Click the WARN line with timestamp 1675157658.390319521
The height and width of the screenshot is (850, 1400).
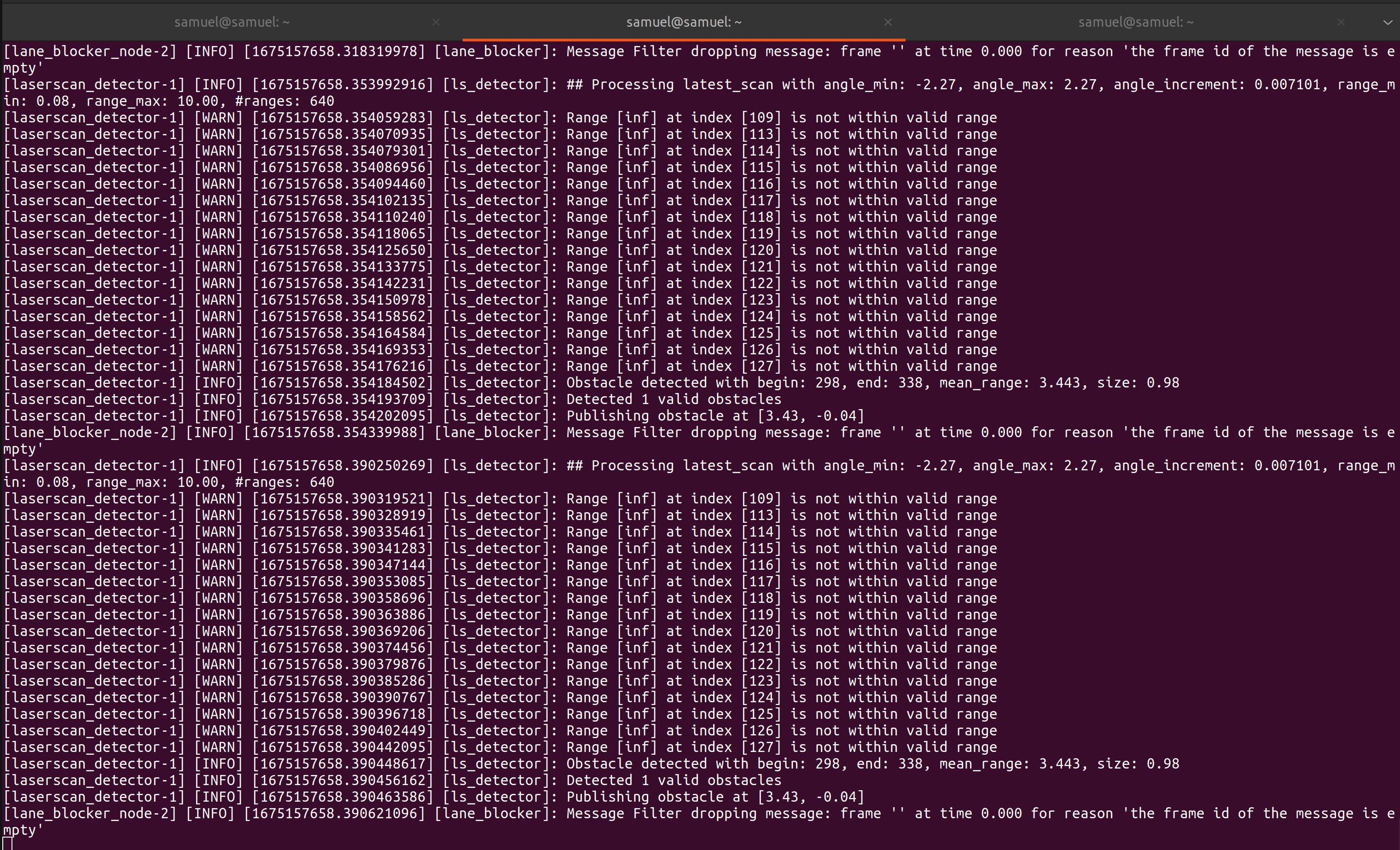(x=500, y=498)
